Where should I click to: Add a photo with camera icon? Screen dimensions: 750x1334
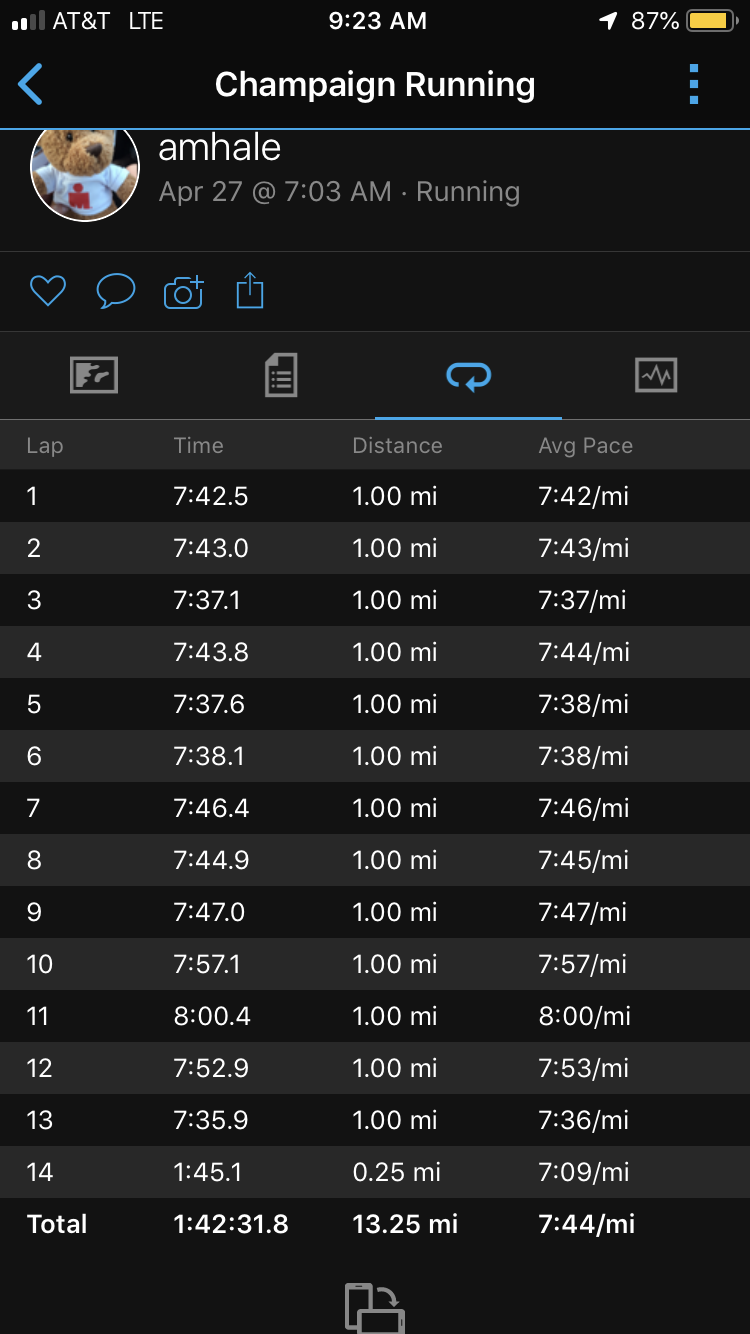click(x=183, y=291)
